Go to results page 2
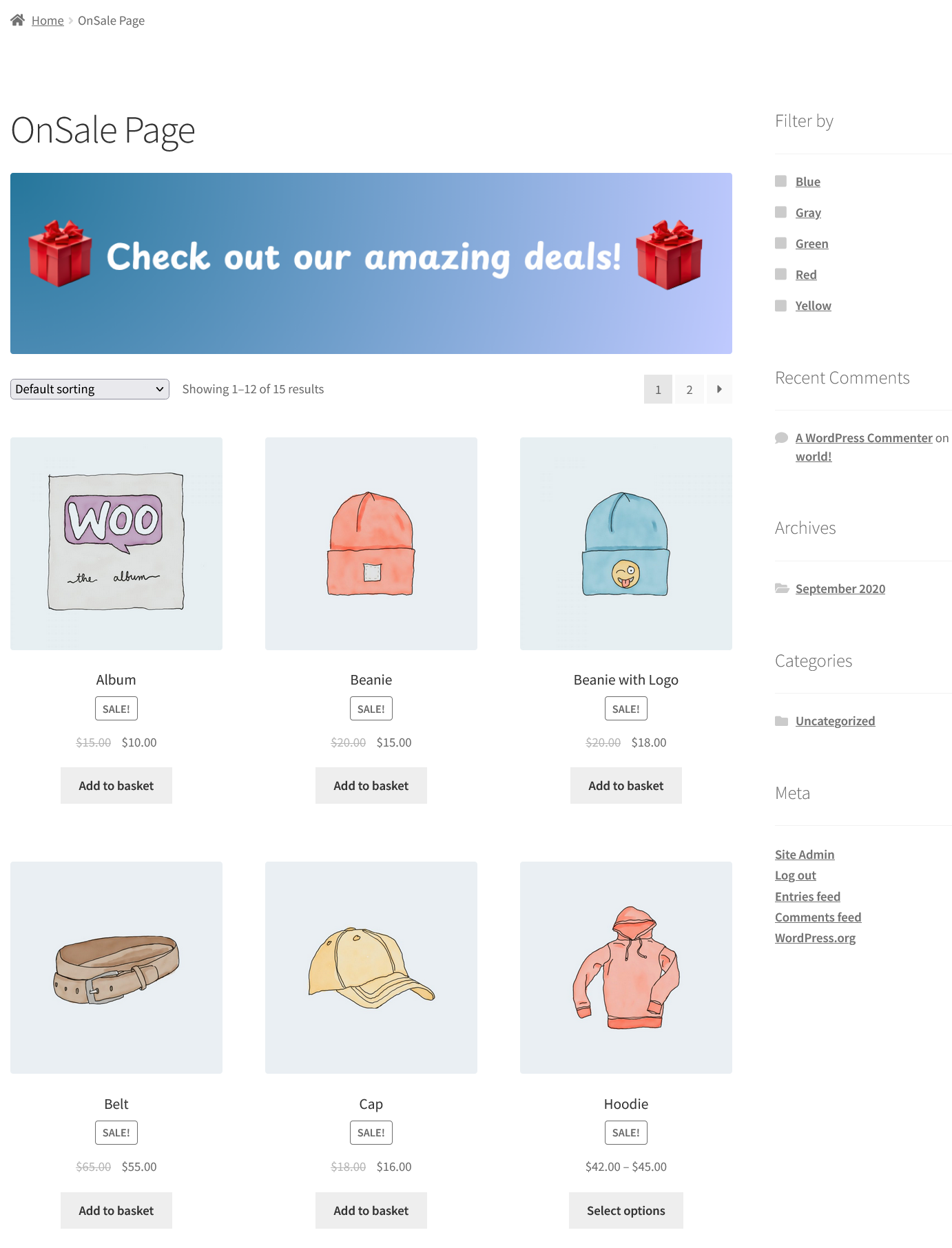 [x=690, y=389]
